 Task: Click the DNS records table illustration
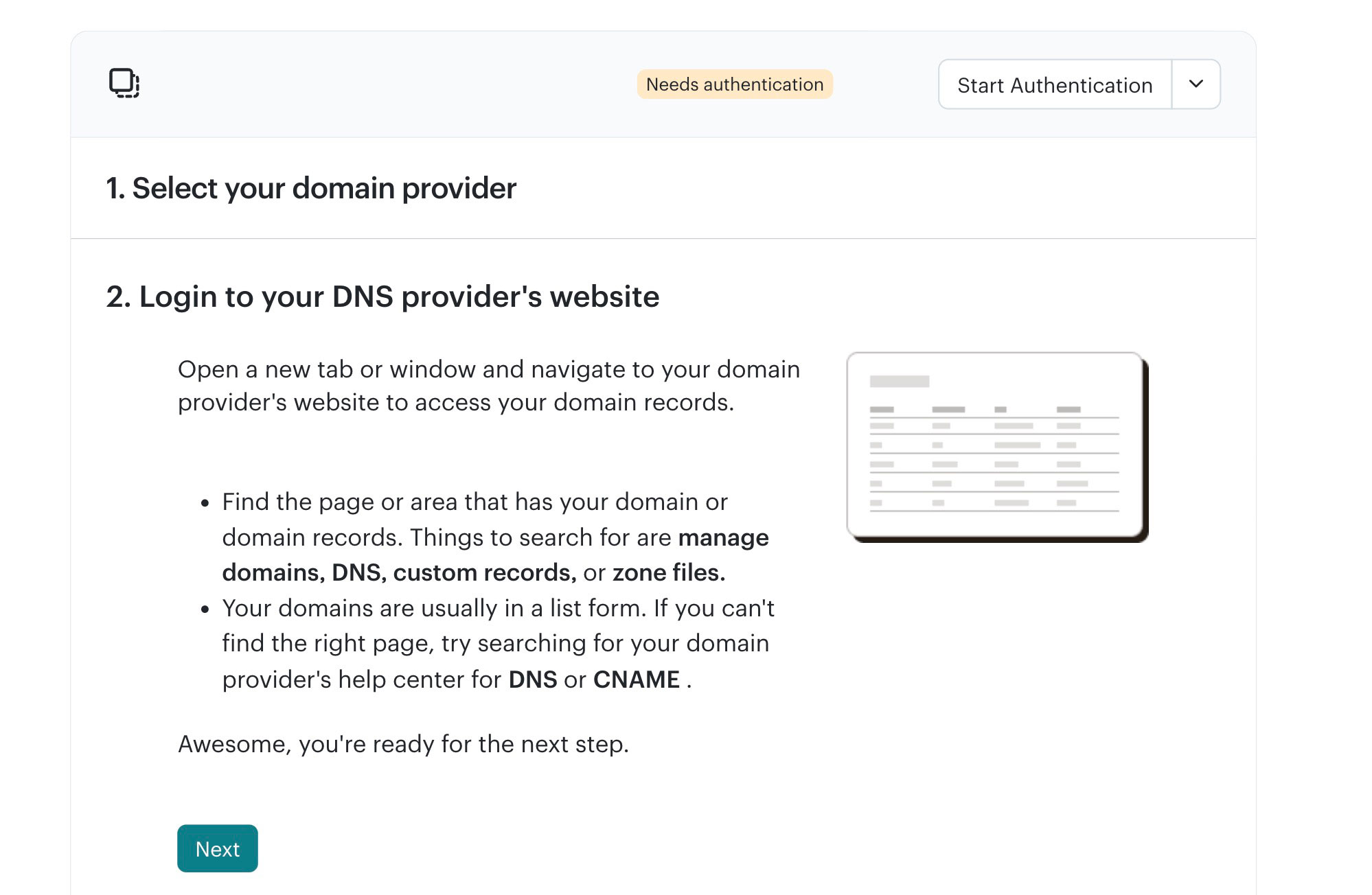(996, 447)
